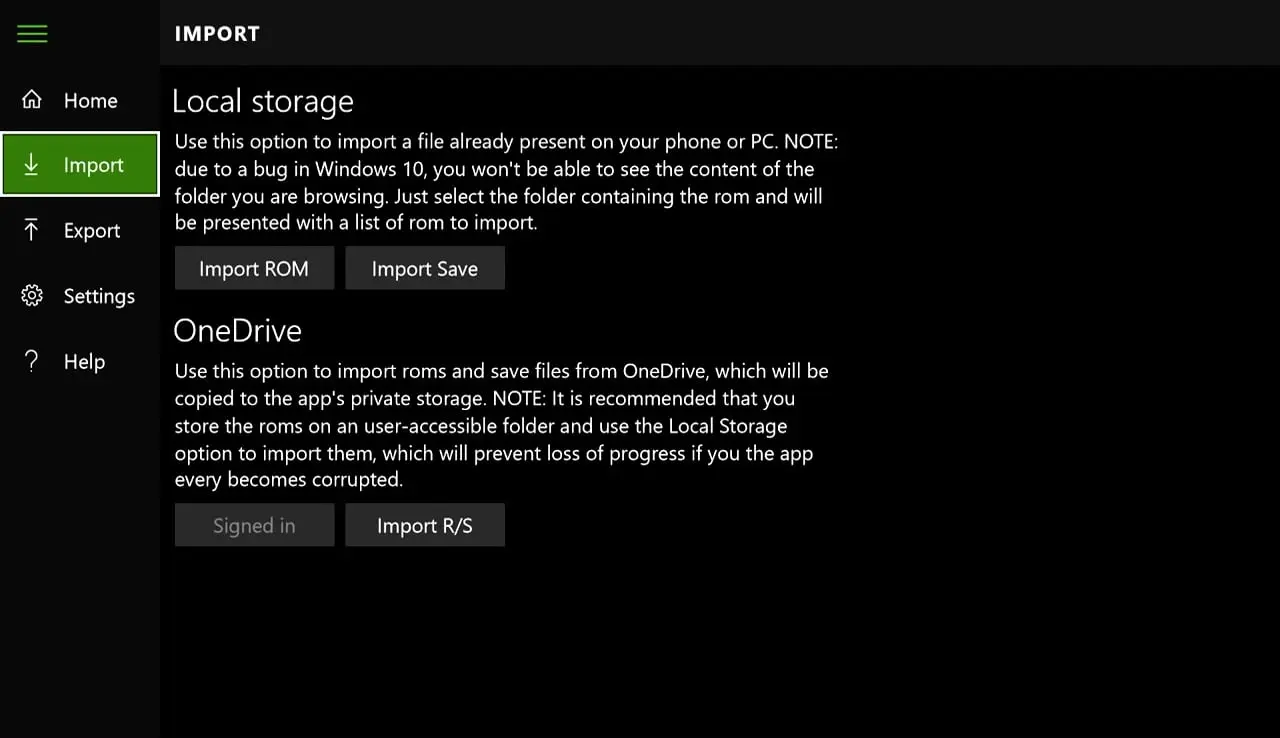Select the Import label in sidebar
The image size is (1280, 738).
[94, 165]
